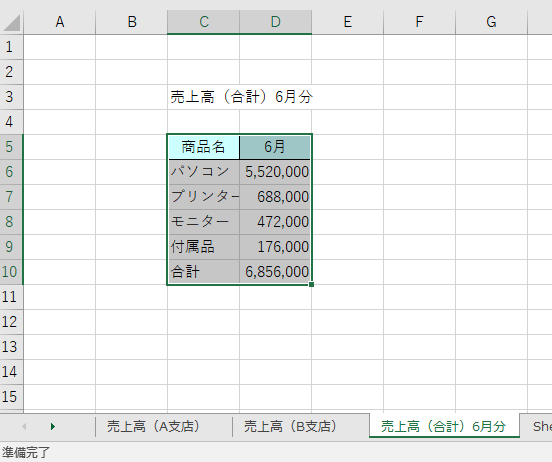Select row 3 header
The height and width of the screenshot is (462, 552).
pyautogui.click(x=12, y=97)
